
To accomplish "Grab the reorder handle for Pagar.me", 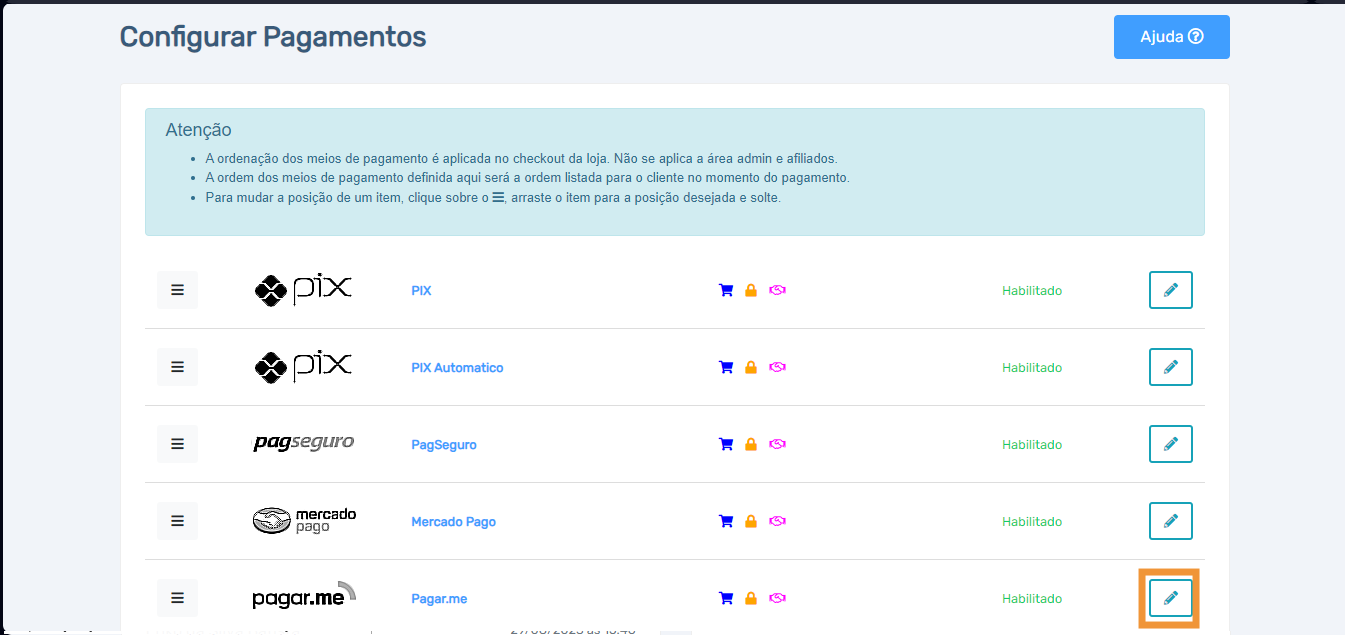I will click(177, 598).
